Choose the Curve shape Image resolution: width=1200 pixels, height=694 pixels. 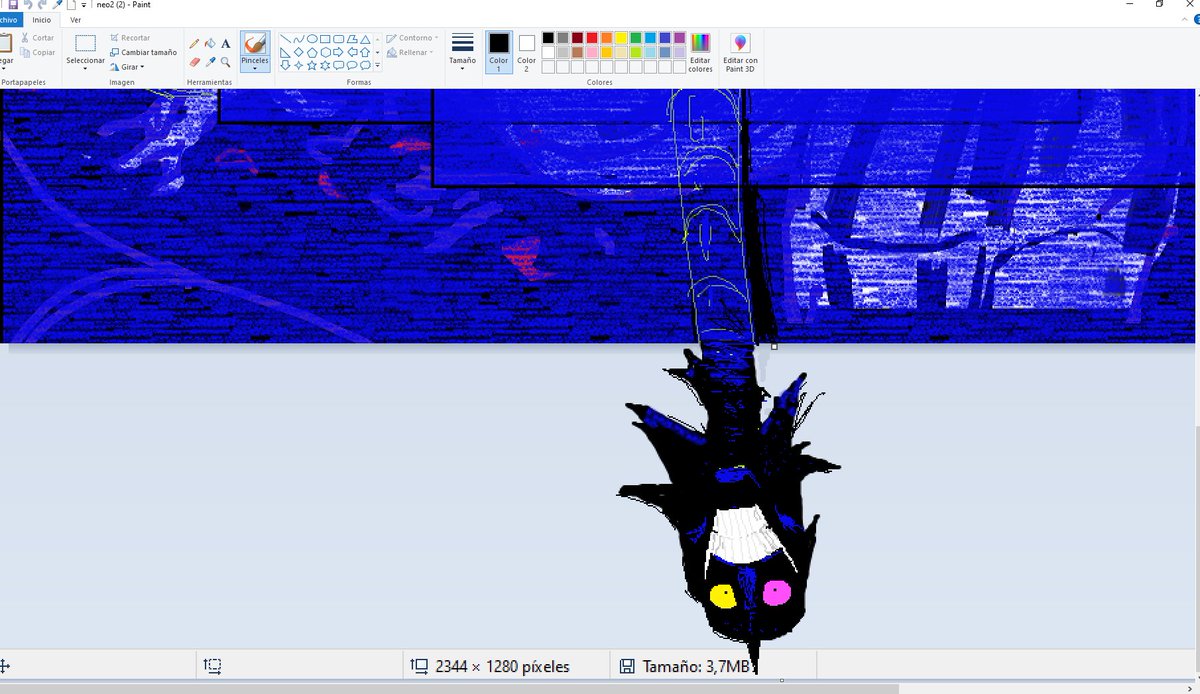point(299,39)
